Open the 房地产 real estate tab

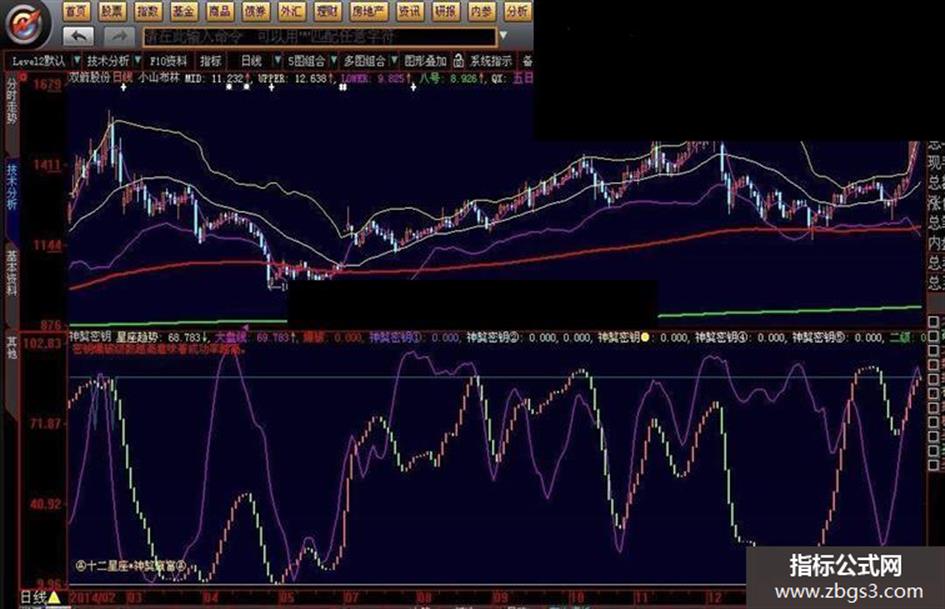tap(368, 11)
